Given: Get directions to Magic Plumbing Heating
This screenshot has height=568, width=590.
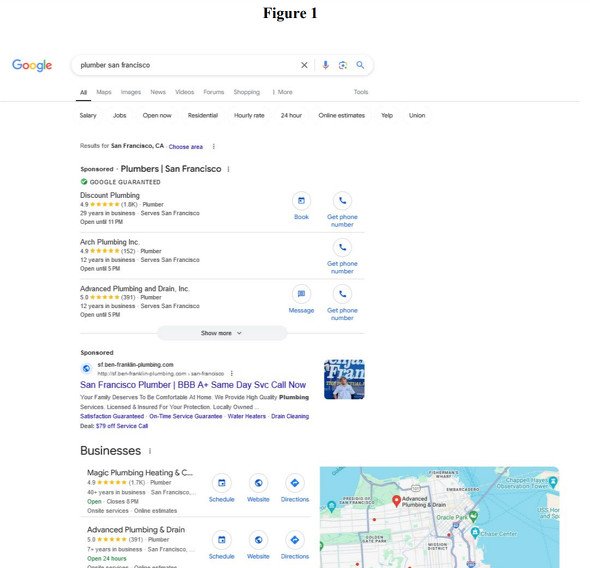Looking at the screenshot, I should coord(295,483).
